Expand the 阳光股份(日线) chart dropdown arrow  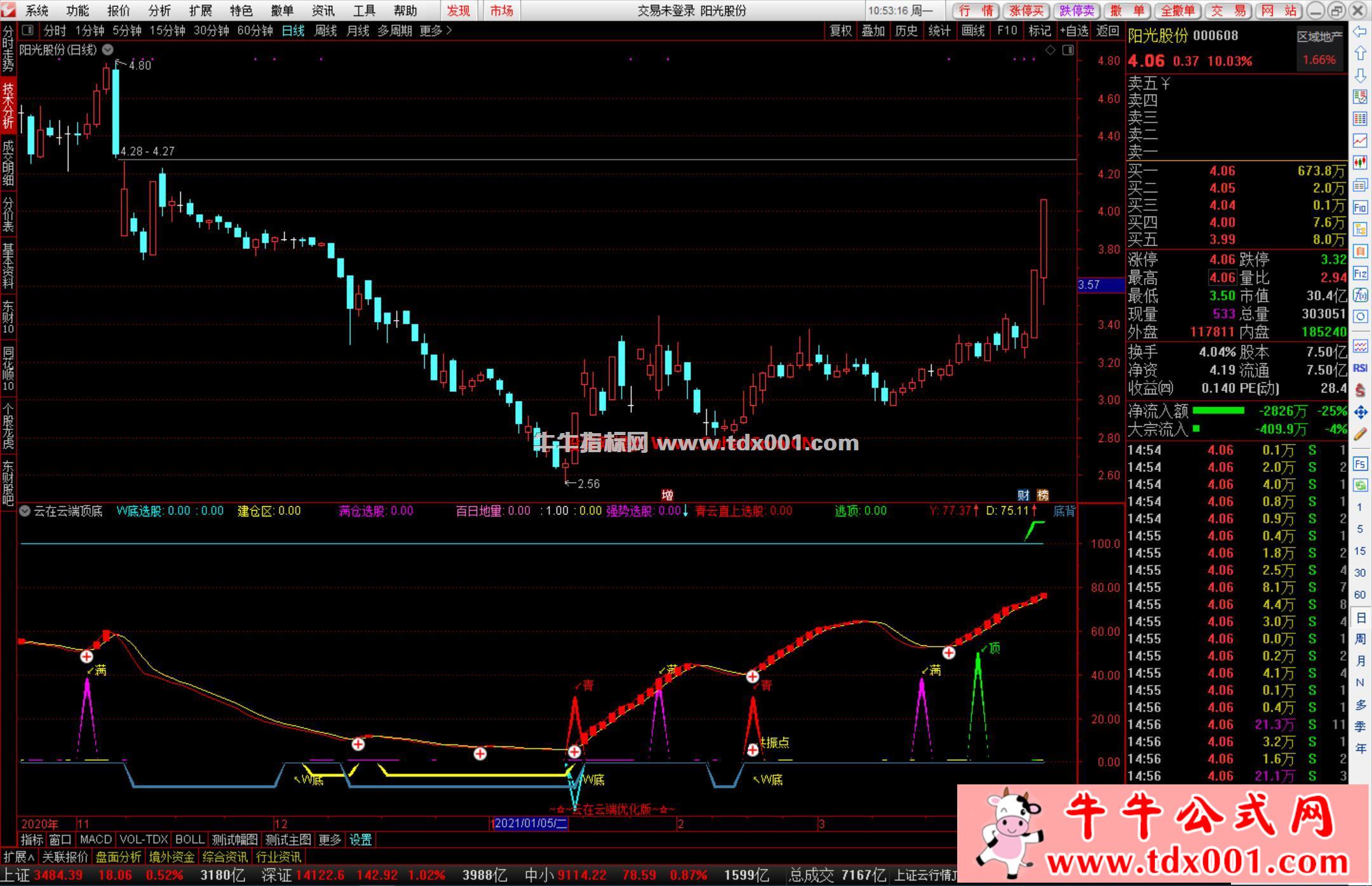[x=108, y=50]
